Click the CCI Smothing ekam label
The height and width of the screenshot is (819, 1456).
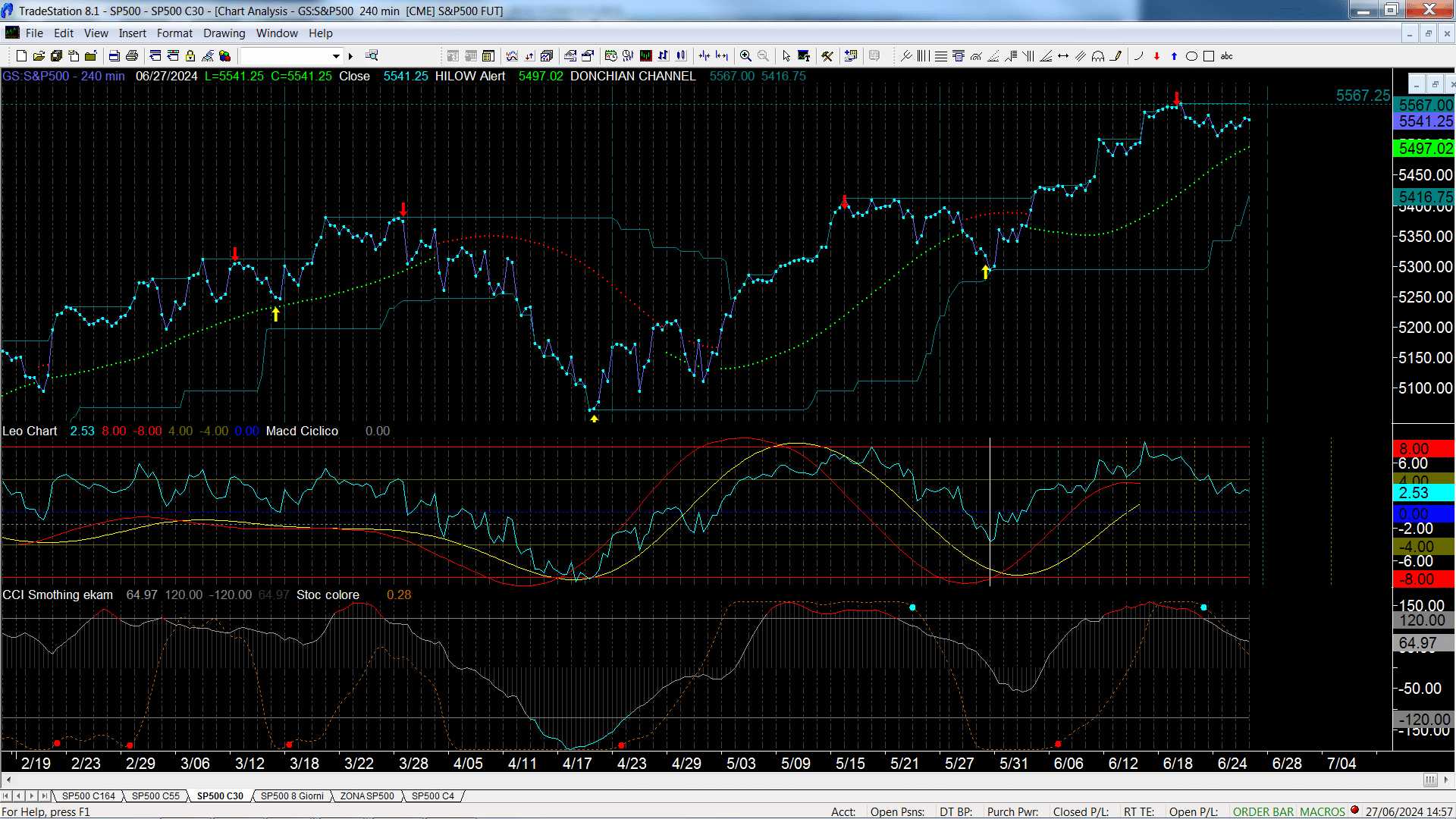[58, 595]
